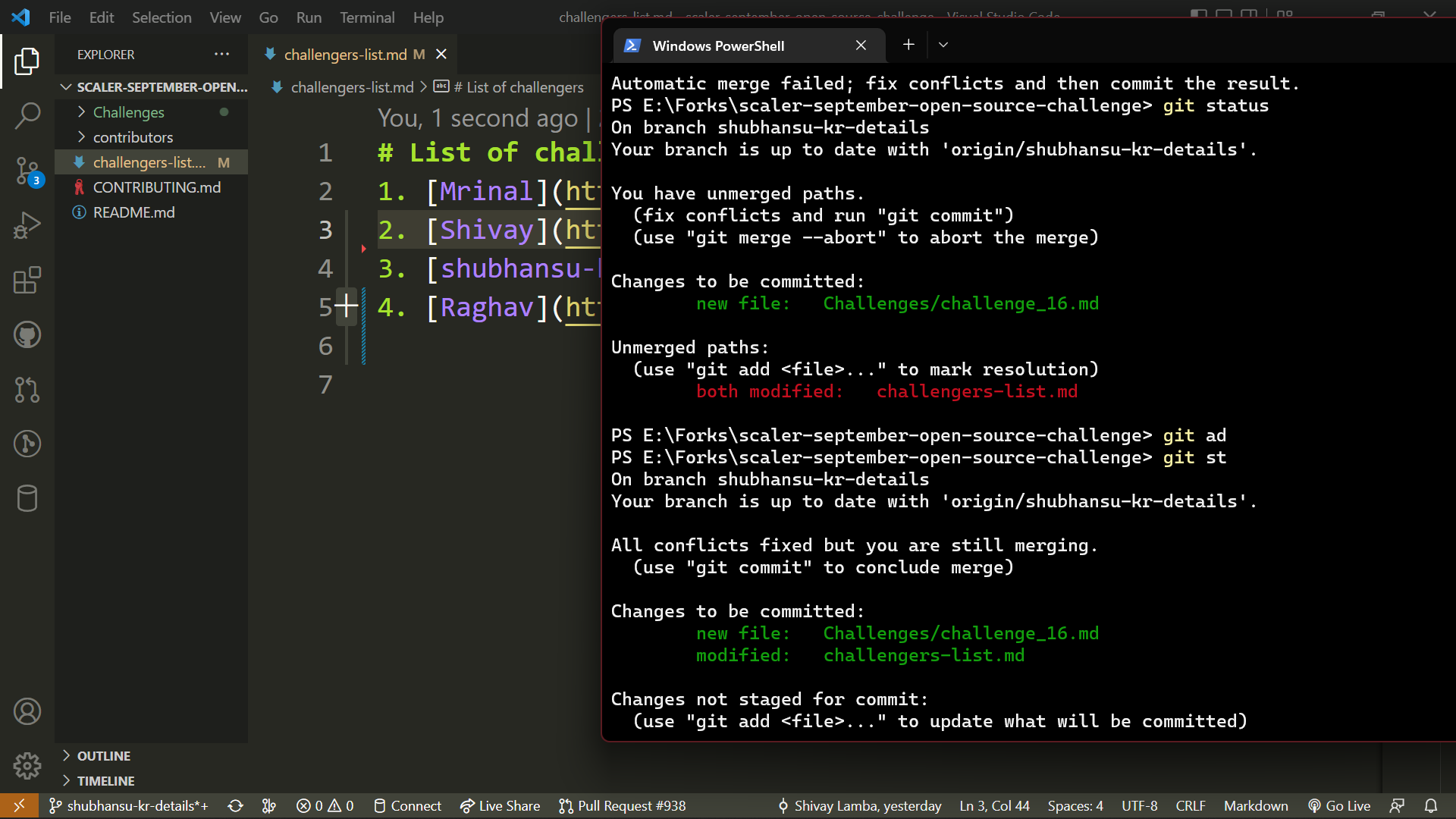1456x819 pixels.
Task: Start a Live Share session
Action: pos(500,805)
